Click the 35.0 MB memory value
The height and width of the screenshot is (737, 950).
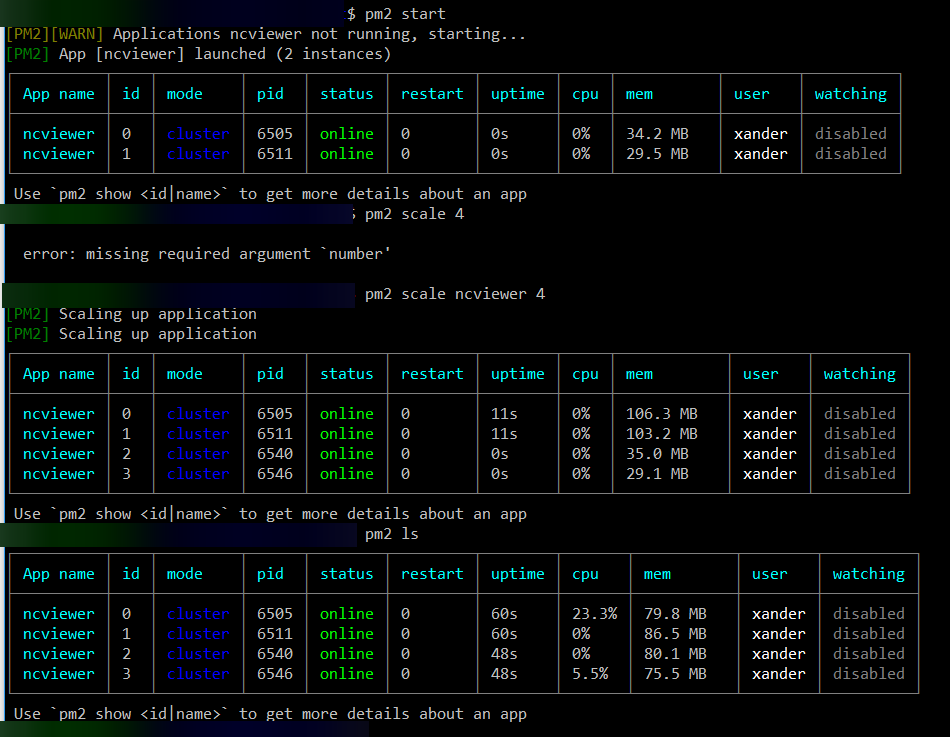[657, 454]
